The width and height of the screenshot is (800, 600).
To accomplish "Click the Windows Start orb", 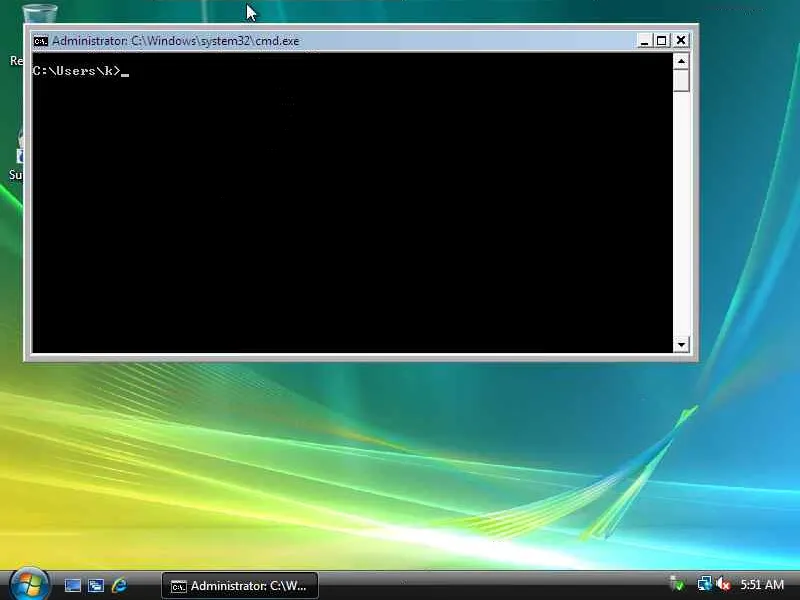I will (29, 584).
